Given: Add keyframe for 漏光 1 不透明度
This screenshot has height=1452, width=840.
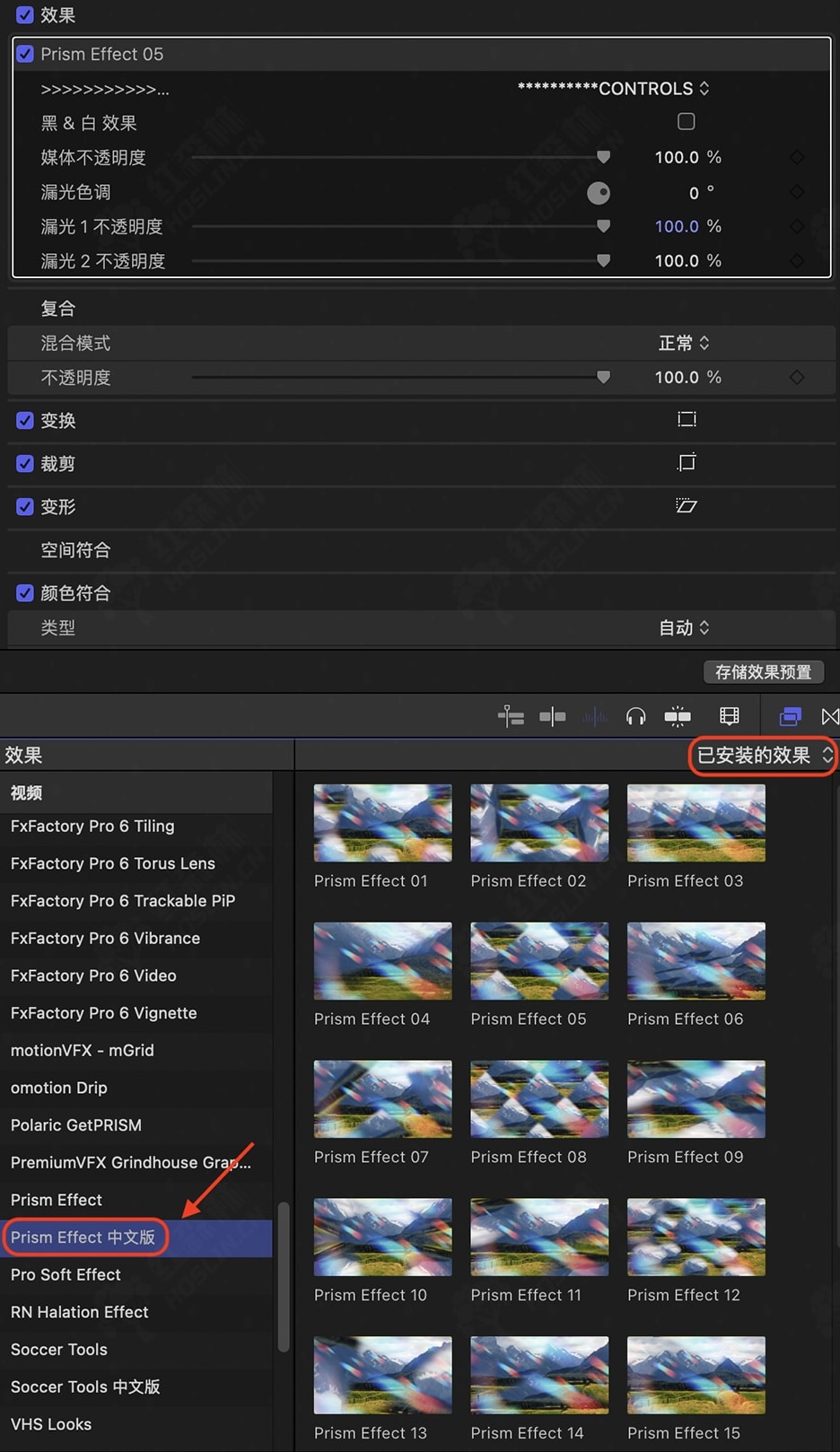Looking at the screenshot, I should pos(797,226).
